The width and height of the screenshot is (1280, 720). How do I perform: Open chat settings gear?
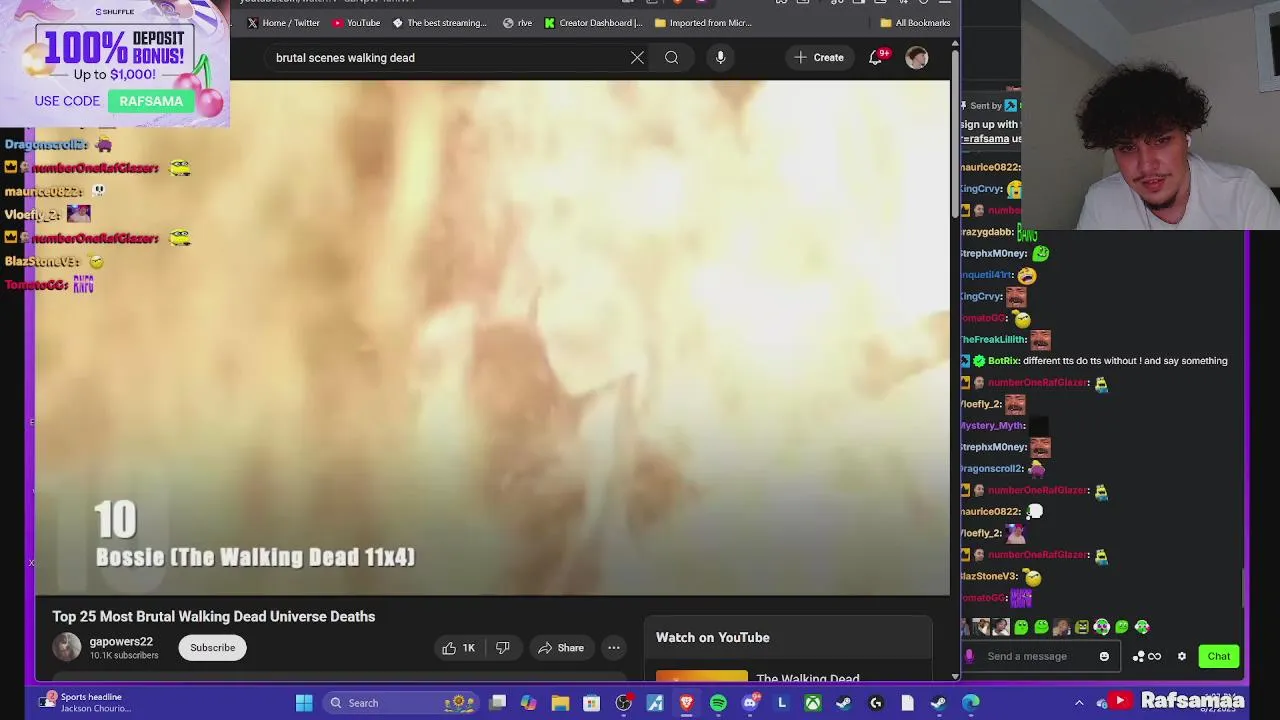tap(1182, 657)
